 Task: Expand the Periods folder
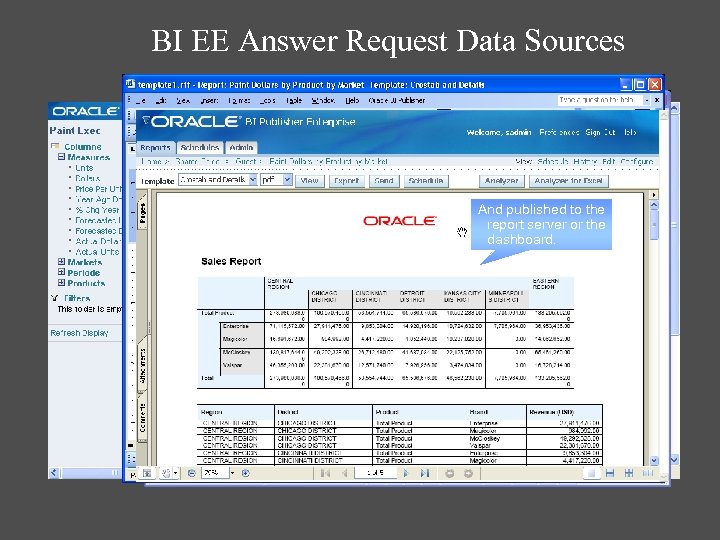pyautogui.click(x=61, y=272)
